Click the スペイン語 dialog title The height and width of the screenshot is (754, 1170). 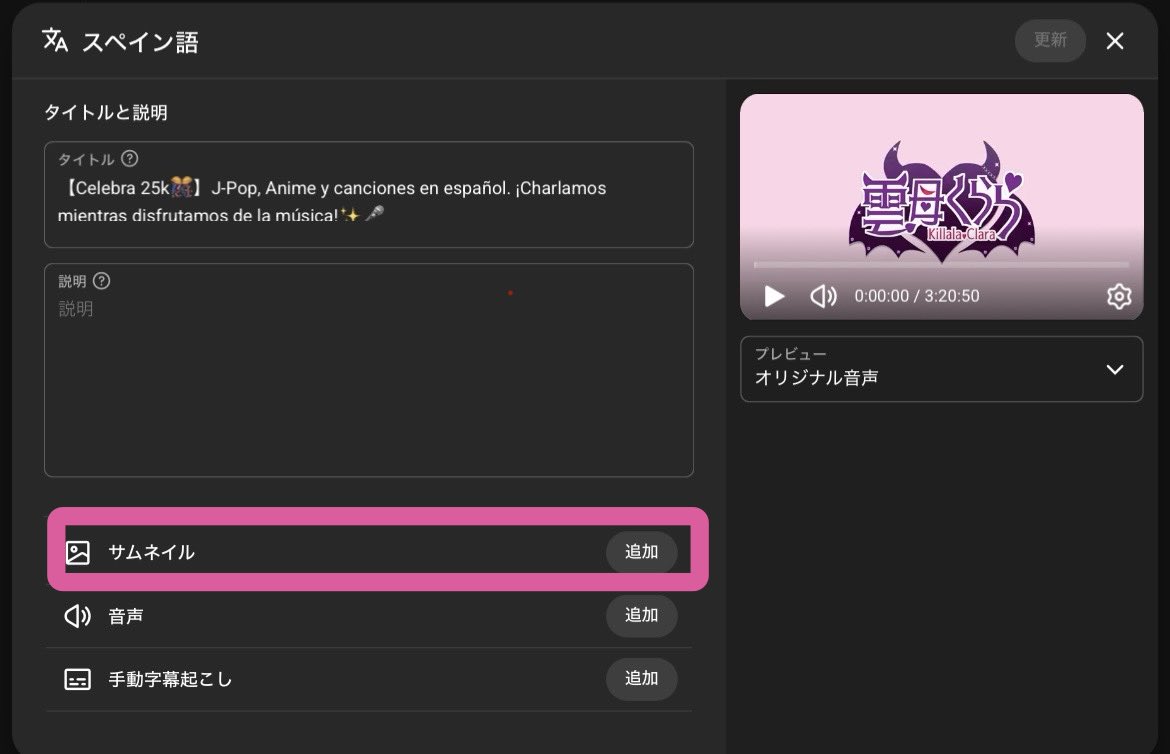140,42
